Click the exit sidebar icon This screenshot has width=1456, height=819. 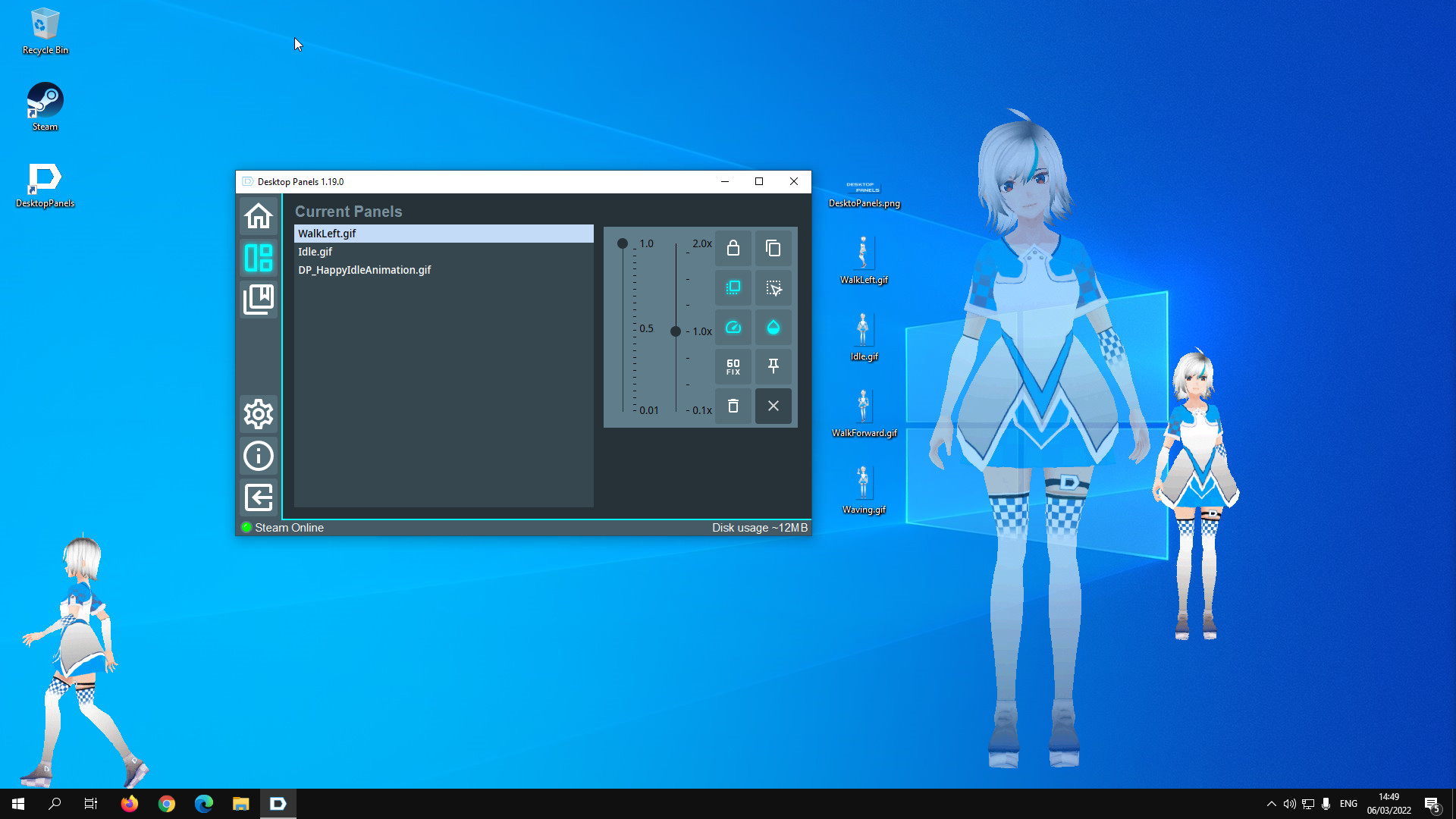coord(259,497)
